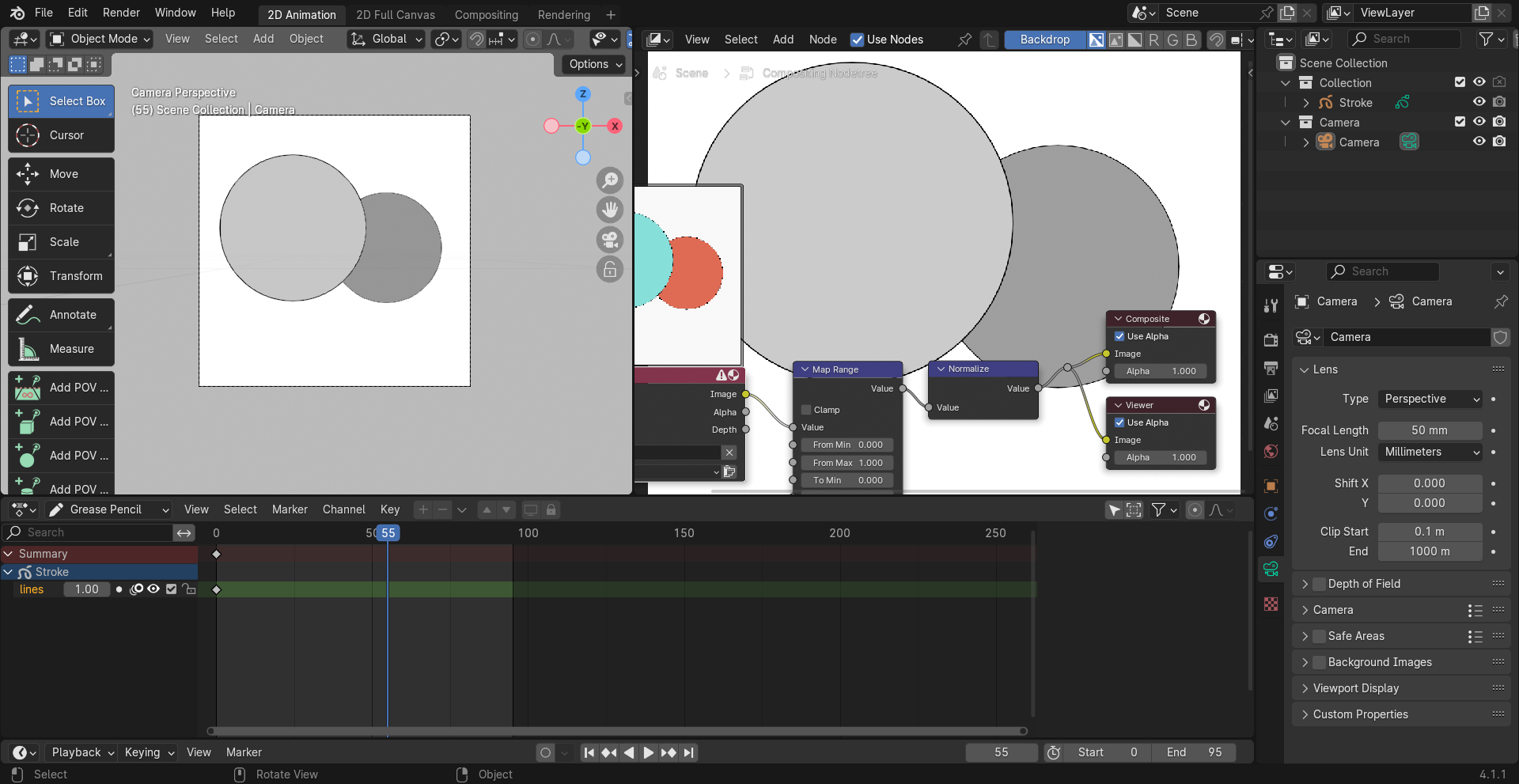The height and width of the screenshot is (784, 1519).
Task: Open the Render properties tab icon
Action: coord(1271,340)
